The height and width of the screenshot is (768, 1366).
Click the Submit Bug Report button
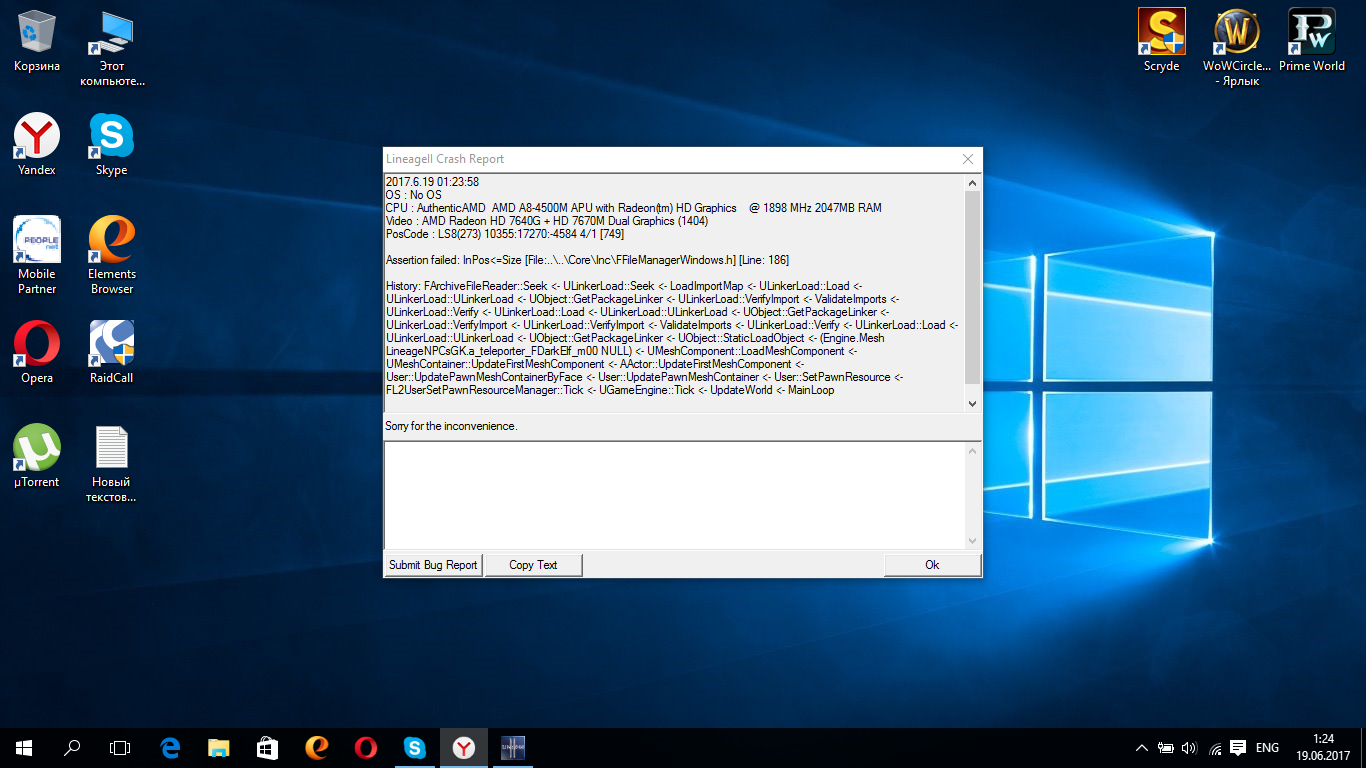tap(433, 565)
